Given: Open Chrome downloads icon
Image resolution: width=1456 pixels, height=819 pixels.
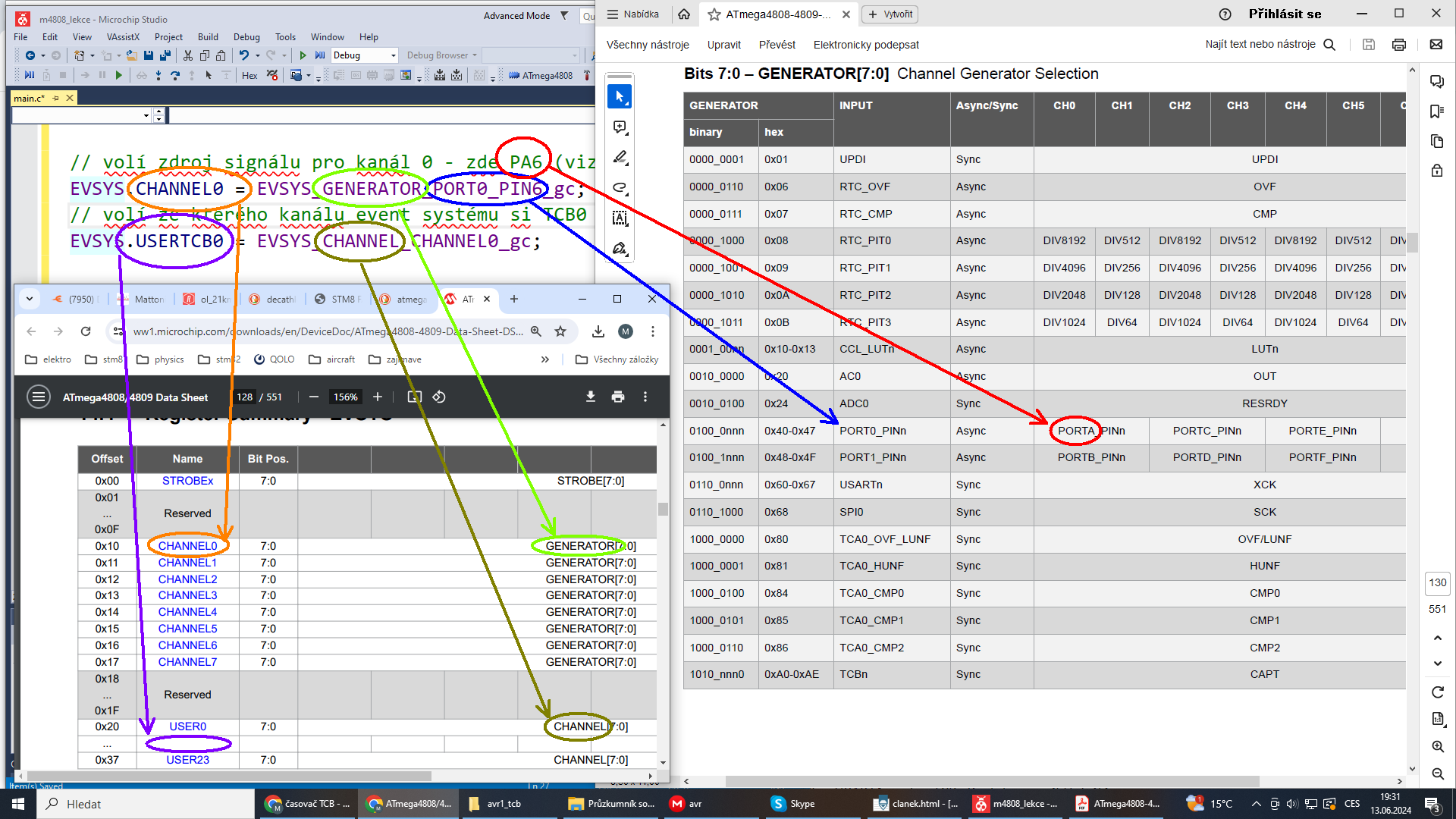Looking at the screenshot, I should (598, 331).
